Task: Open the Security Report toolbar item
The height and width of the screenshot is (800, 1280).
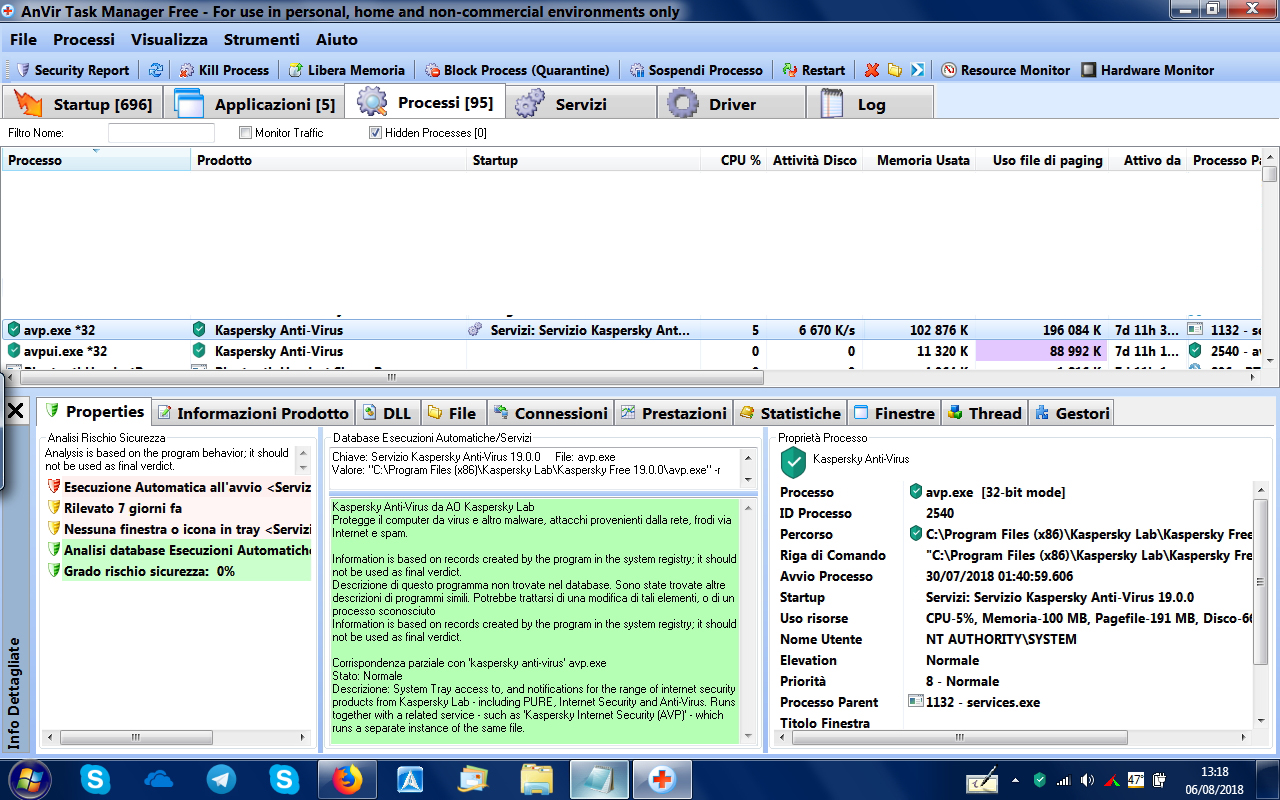Action: pos(73,70)
